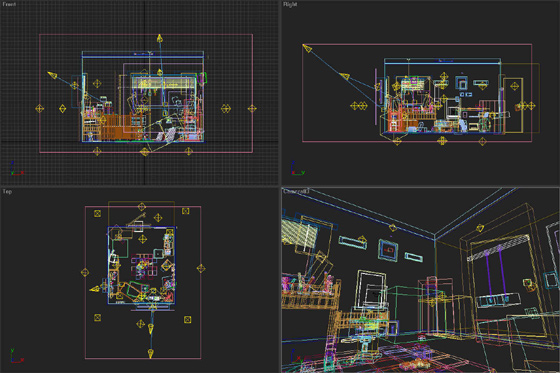Select the computer monitor in Camera viewport

[x=371, y=290]
